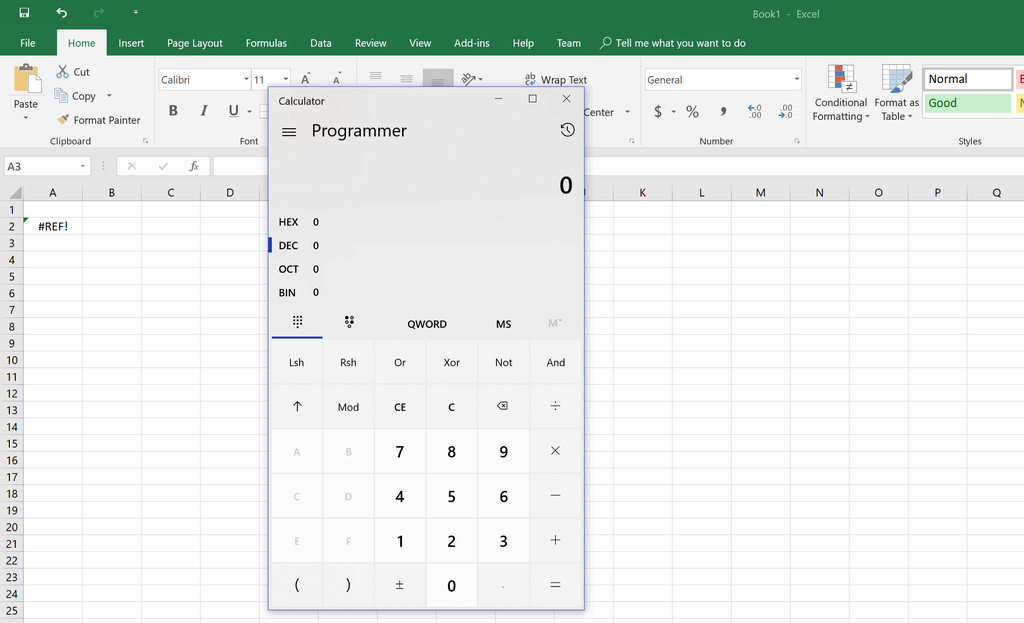Click the Name Box showing A3
This screenshot has width=1024, height=623.
[40, 167]
